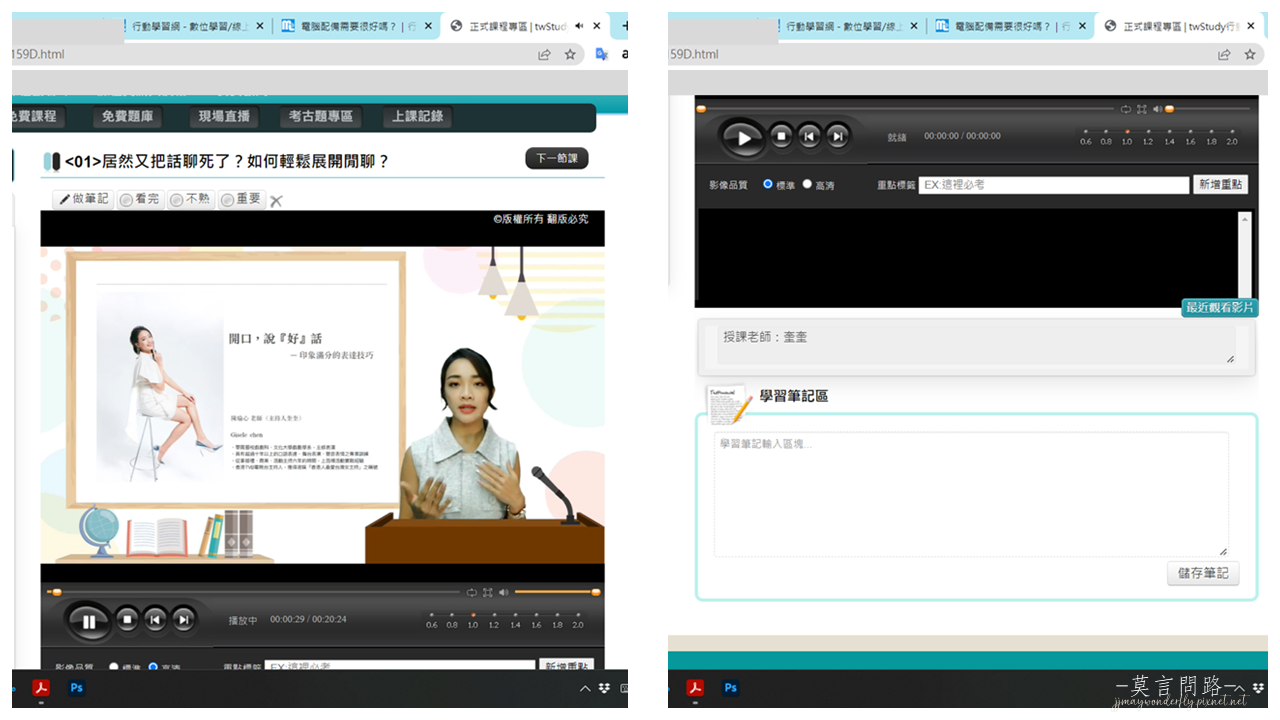Select 高清 quality radio in left window
The height and width of the screenshot is (720, 1280).
pyautogui.click(x=153, y=667)
